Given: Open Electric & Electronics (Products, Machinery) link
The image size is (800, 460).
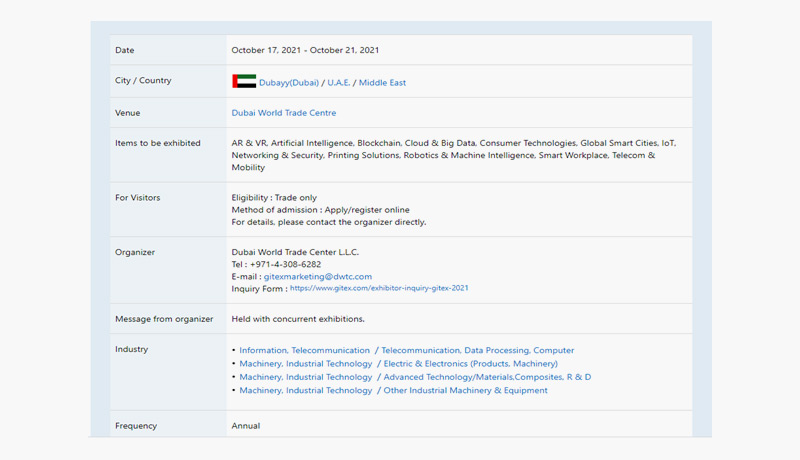Looking at the screenshot, I should tap(470, 364).
